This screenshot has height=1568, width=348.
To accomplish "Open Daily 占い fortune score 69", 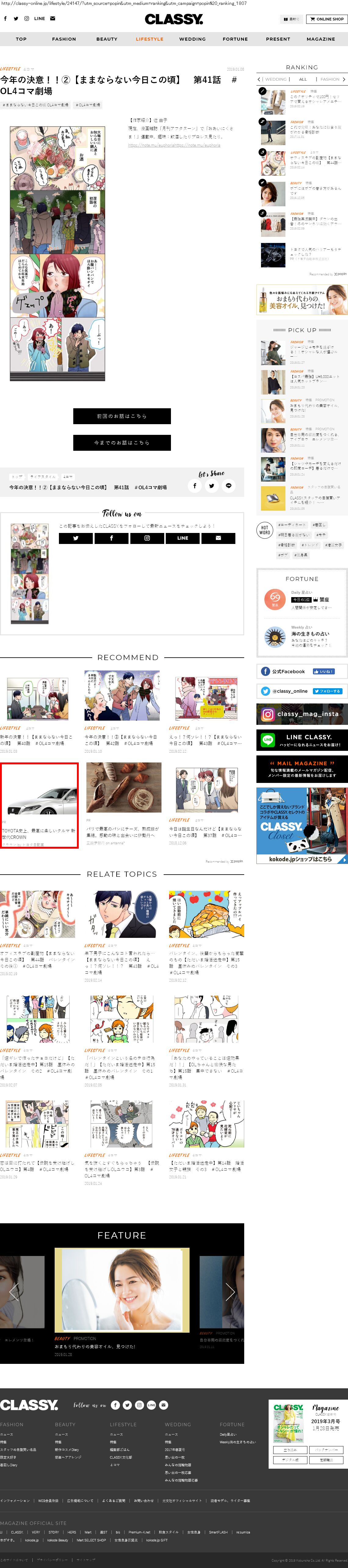I will [x=275, y=599].
